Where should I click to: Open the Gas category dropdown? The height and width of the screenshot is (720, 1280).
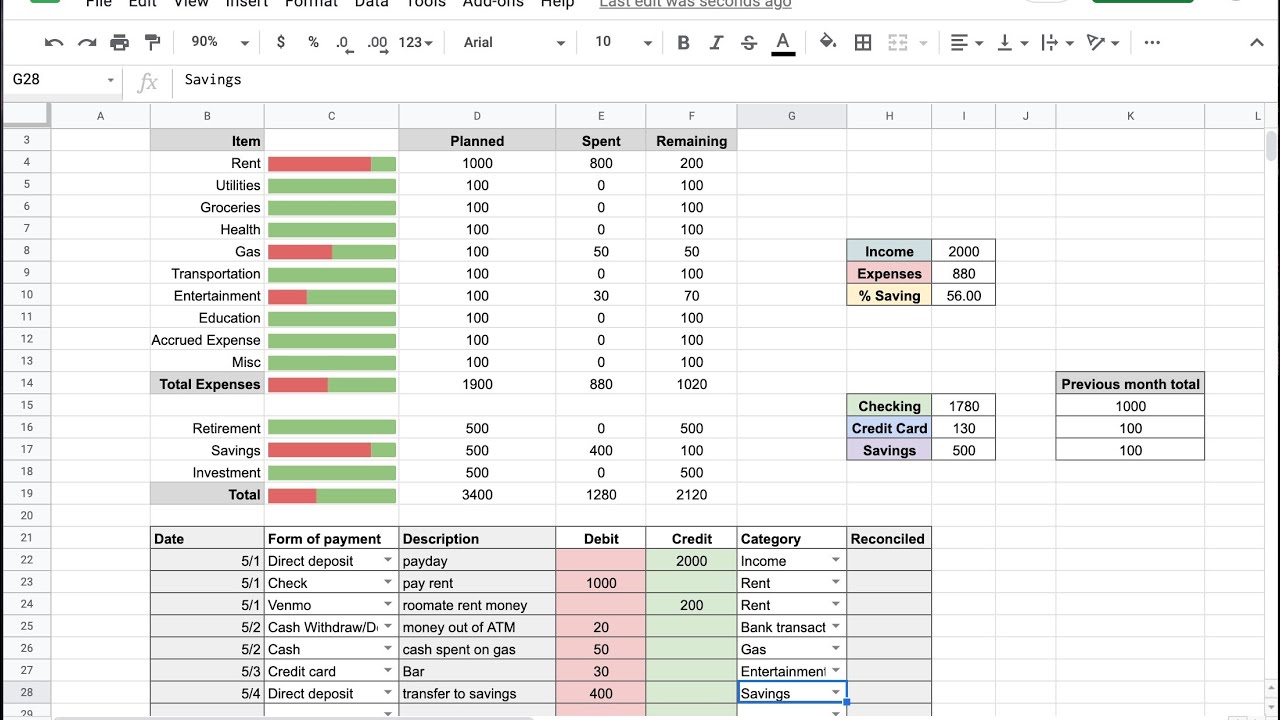pyautogui.click(x=836, y=648)
